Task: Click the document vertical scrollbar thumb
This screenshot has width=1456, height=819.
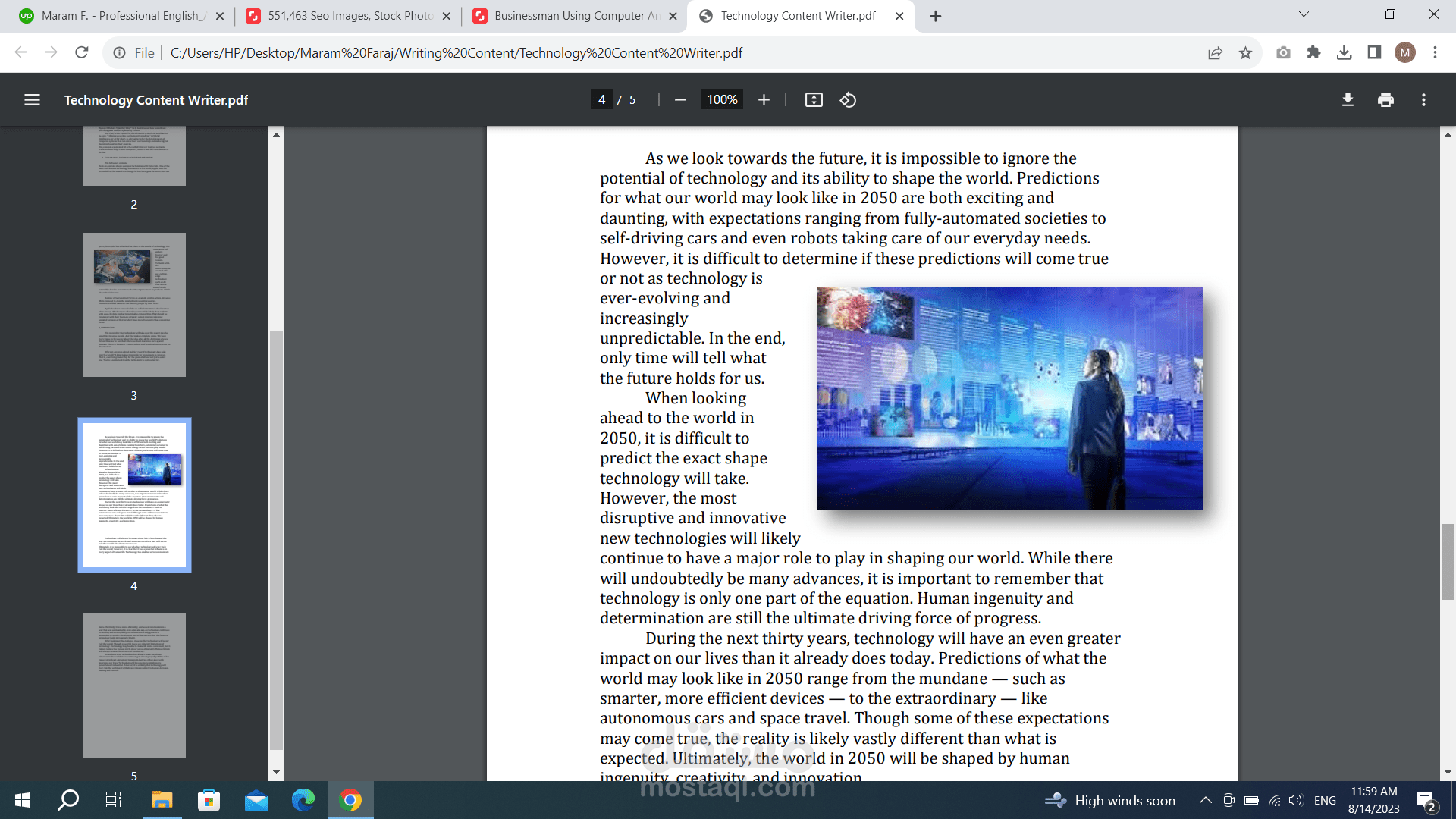Action: pyautogui.click(x=1448, y=561)
